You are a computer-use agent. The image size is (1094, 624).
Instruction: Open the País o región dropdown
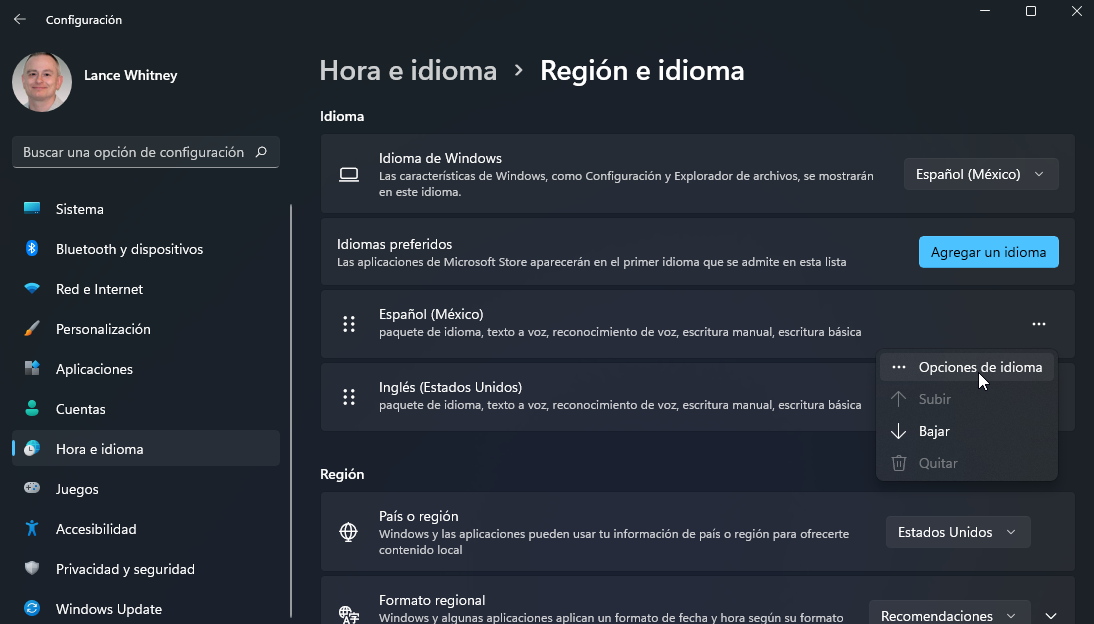point(957,531)
